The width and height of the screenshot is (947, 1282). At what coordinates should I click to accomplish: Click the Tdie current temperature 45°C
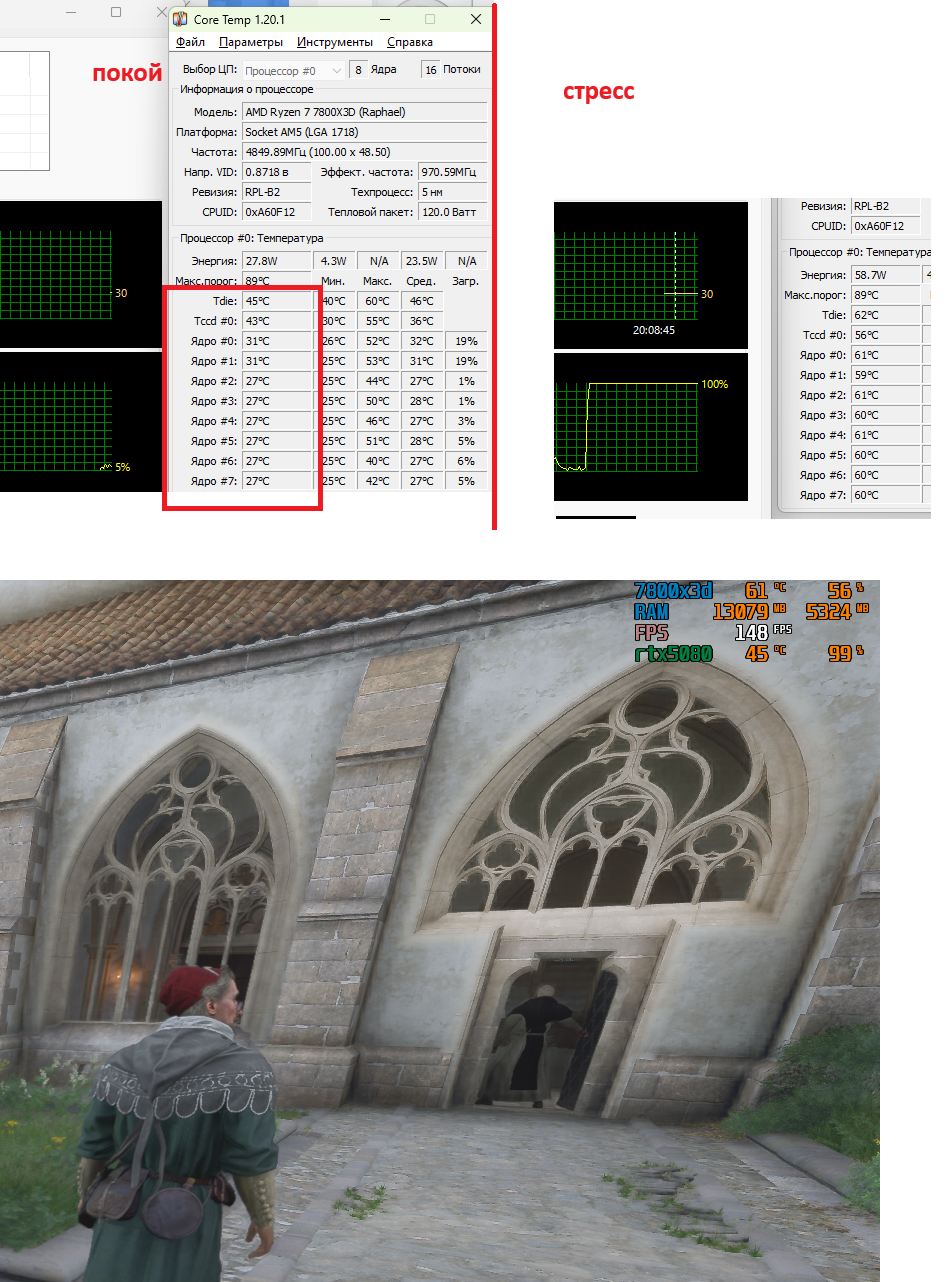[x=276, y=301]
